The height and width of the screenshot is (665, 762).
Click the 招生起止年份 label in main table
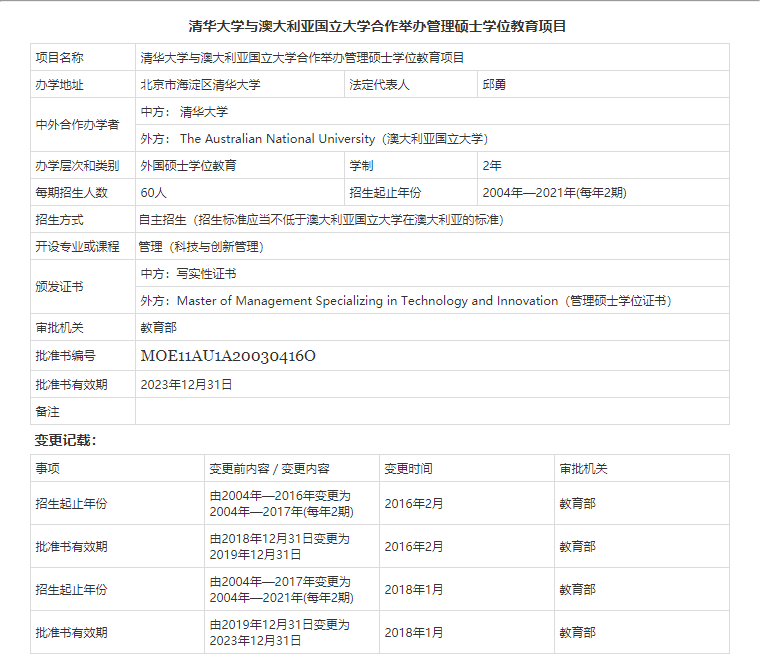(x=385, y=193)
